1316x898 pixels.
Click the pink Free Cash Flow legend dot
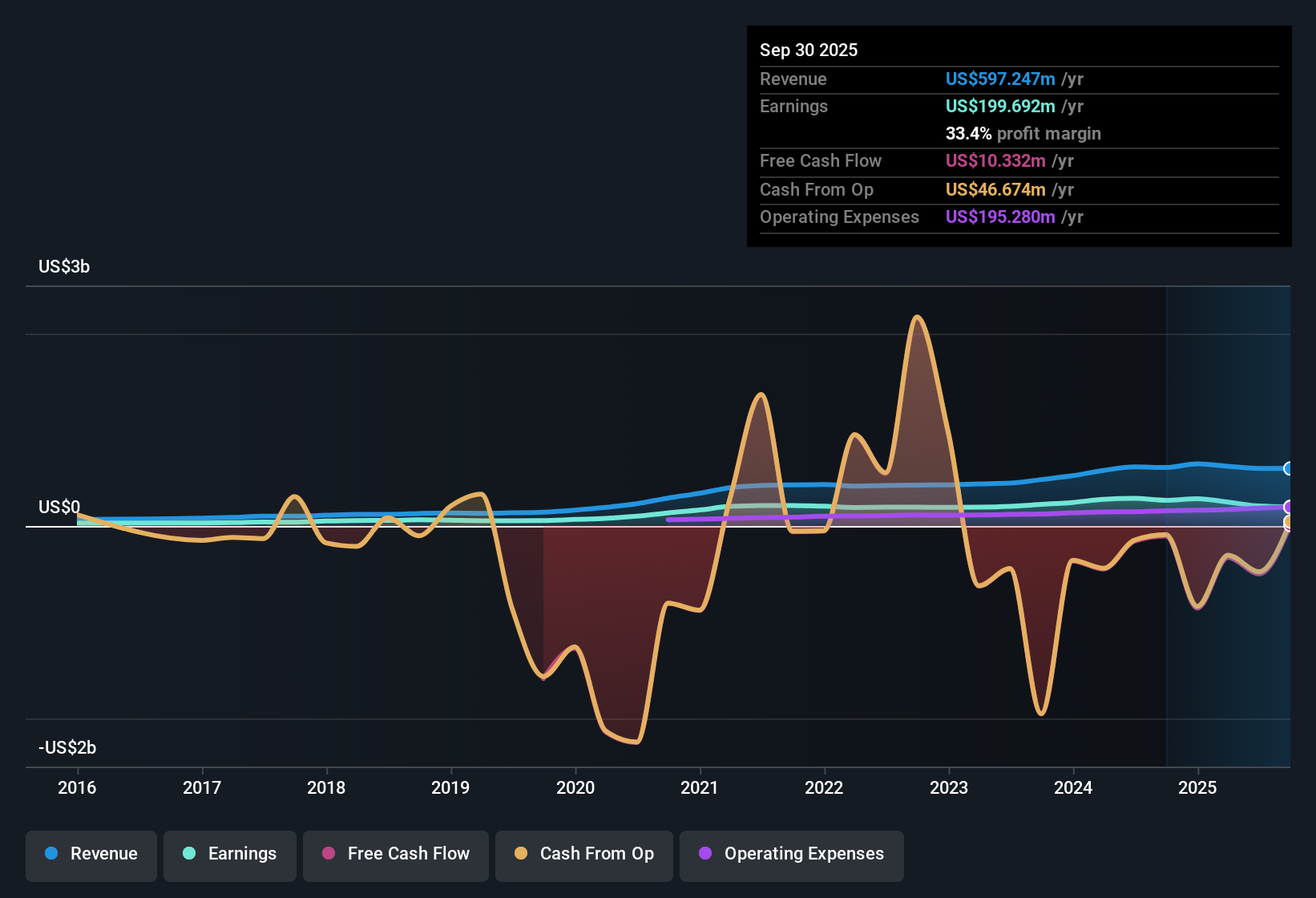point(328,854)
